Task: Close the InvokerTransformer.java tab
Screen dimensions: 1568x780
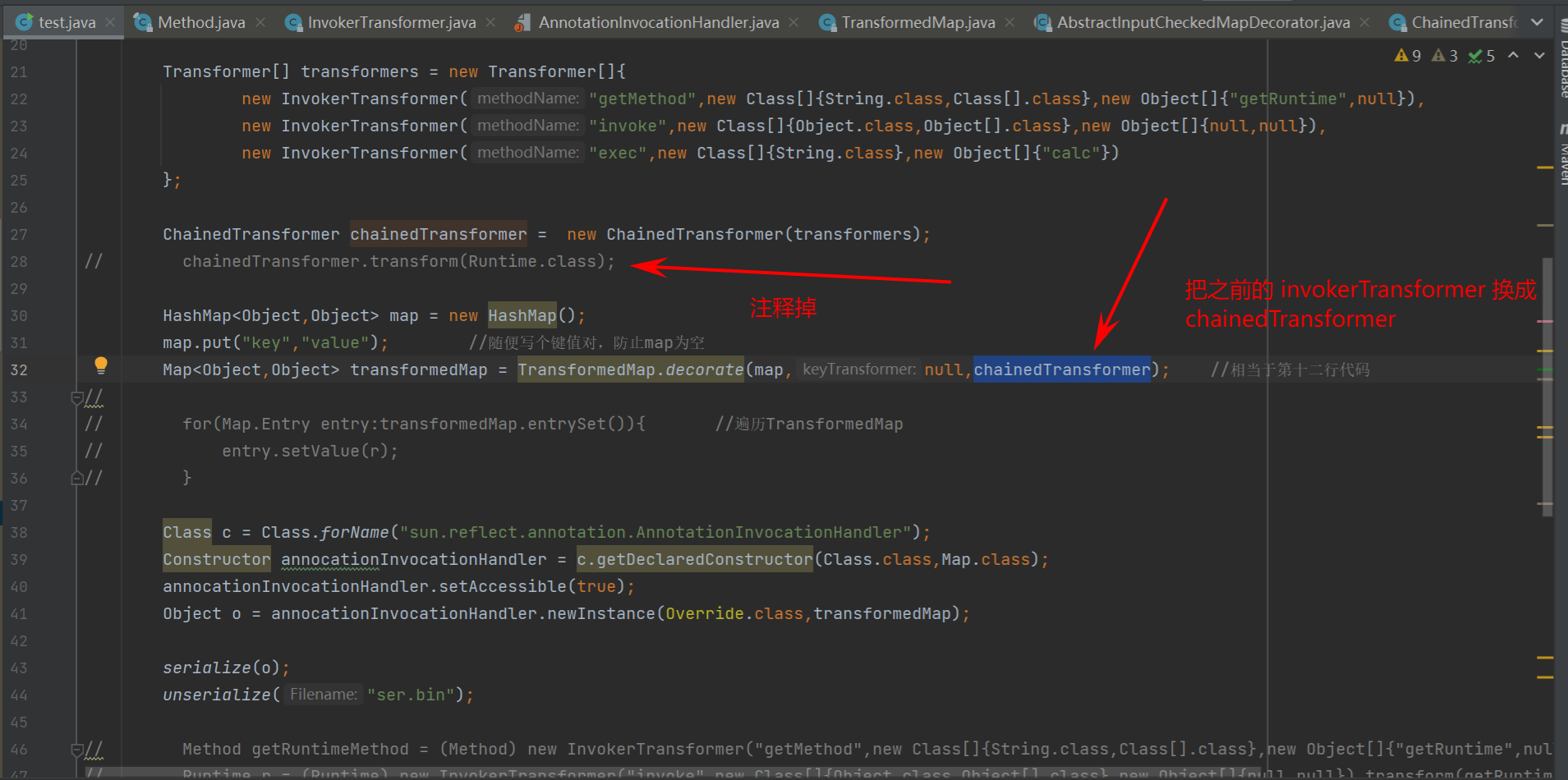Action: tap(490, 22)
